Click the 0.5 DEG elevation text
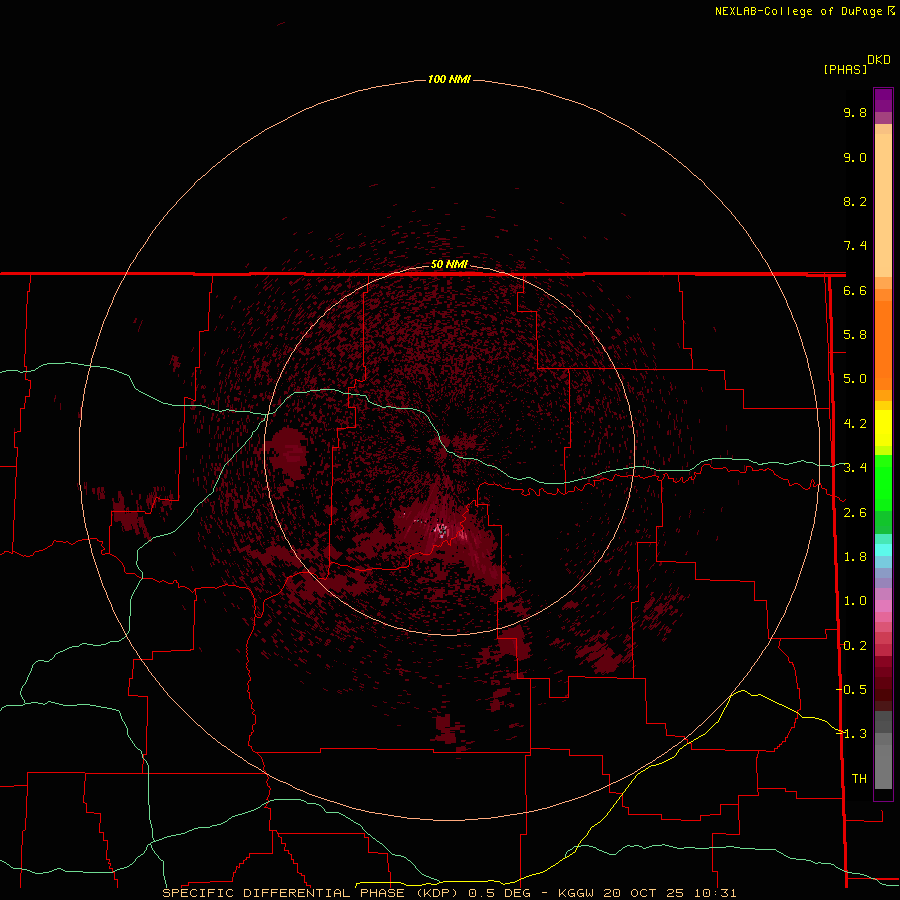 [499, 893]
